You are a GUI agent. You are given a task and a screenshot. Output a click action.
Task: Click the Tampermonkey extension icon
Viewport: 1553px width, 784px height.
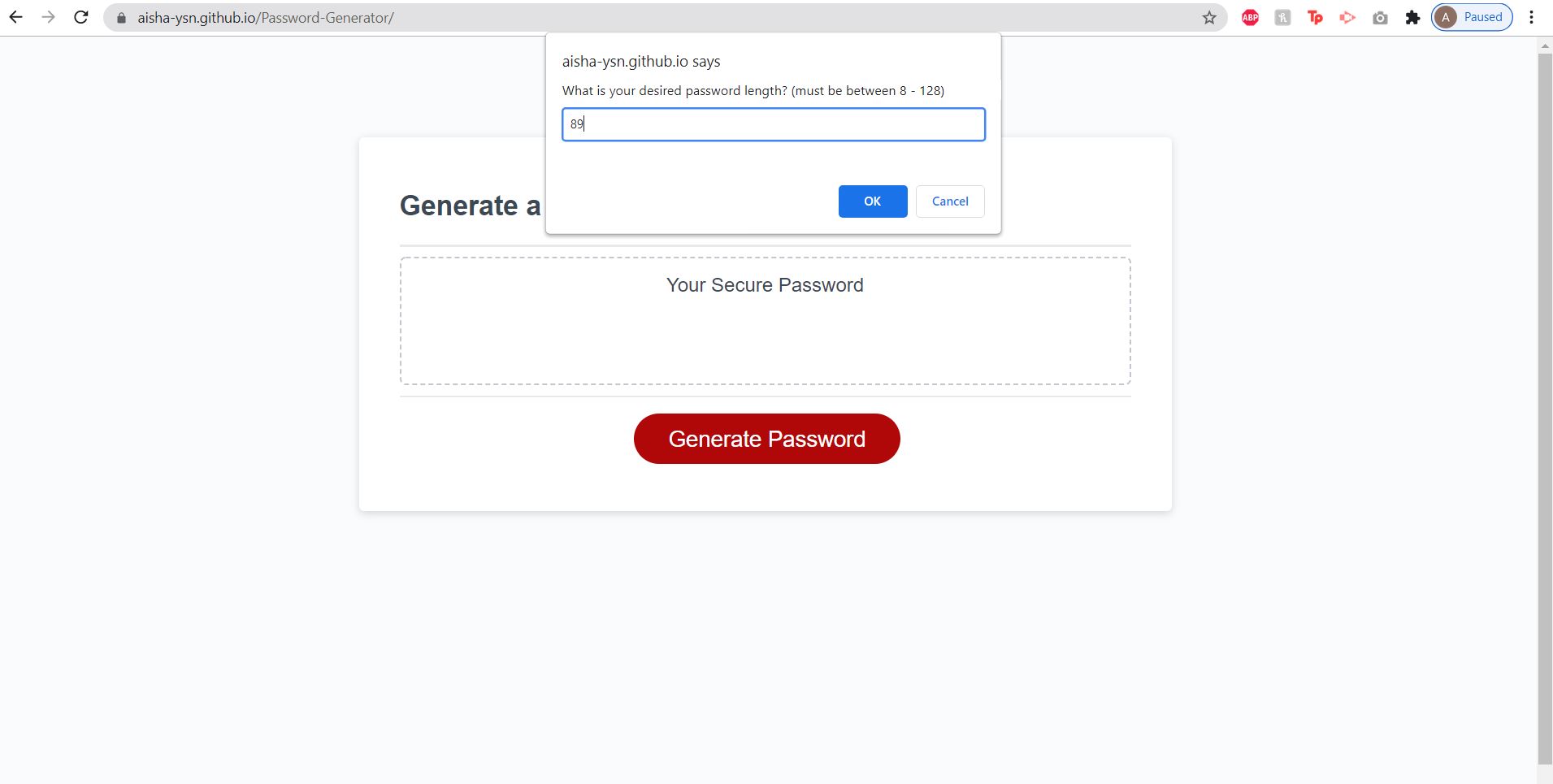pyautogui.click(x=1315, y=16)
